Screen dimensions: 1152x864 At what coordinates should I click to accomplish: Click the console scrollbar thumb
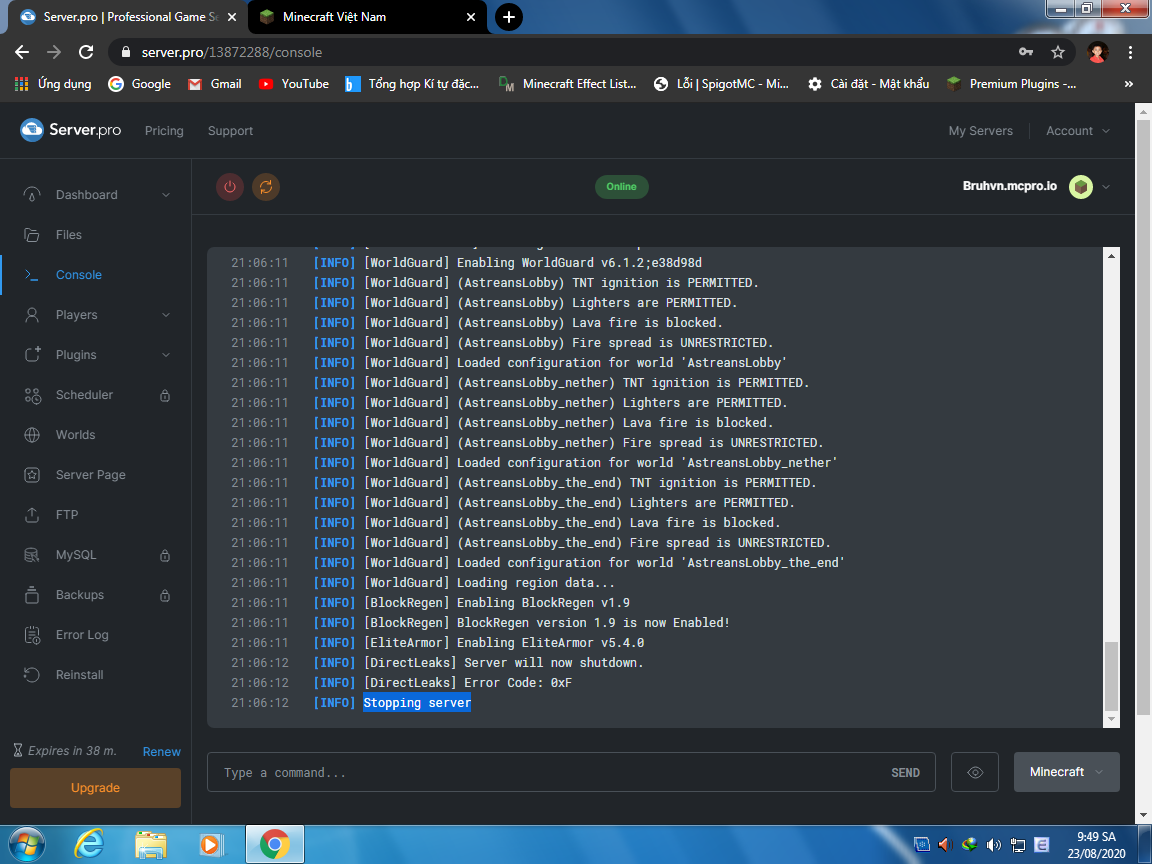pos(1111,676)
